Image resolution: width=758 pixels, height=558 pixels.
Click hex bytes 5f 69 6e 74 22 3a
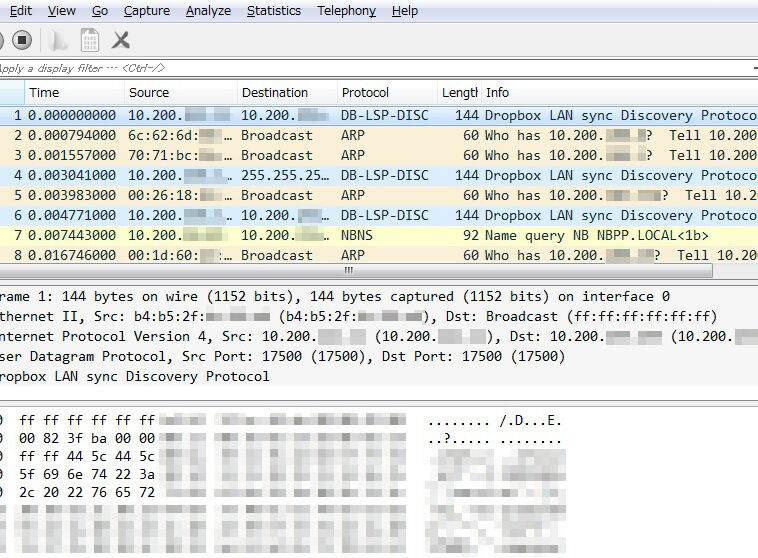87,474
